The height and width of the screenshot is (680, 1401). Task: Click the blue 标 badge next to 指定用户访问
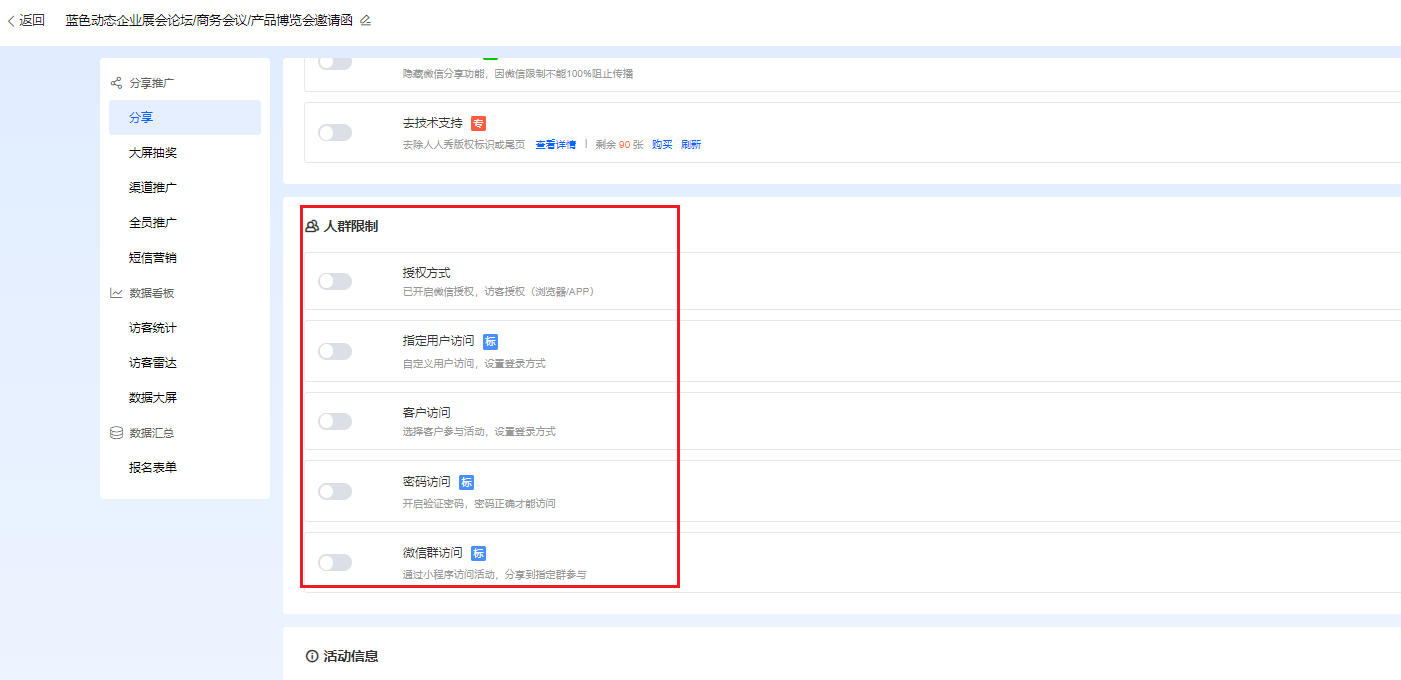pos(490,341)
